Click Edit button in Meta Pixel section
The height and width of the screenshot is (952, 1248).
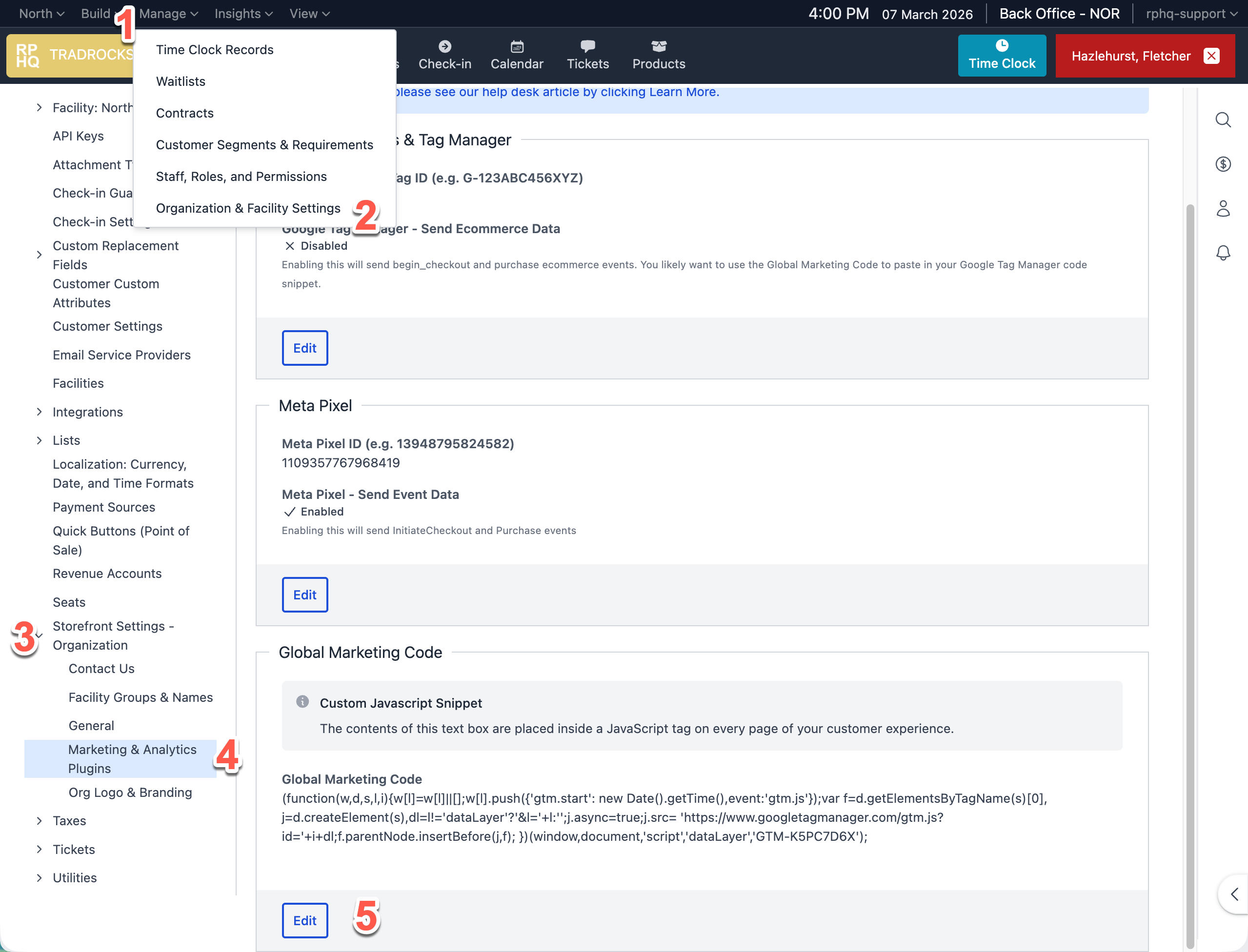coord(304,595)
